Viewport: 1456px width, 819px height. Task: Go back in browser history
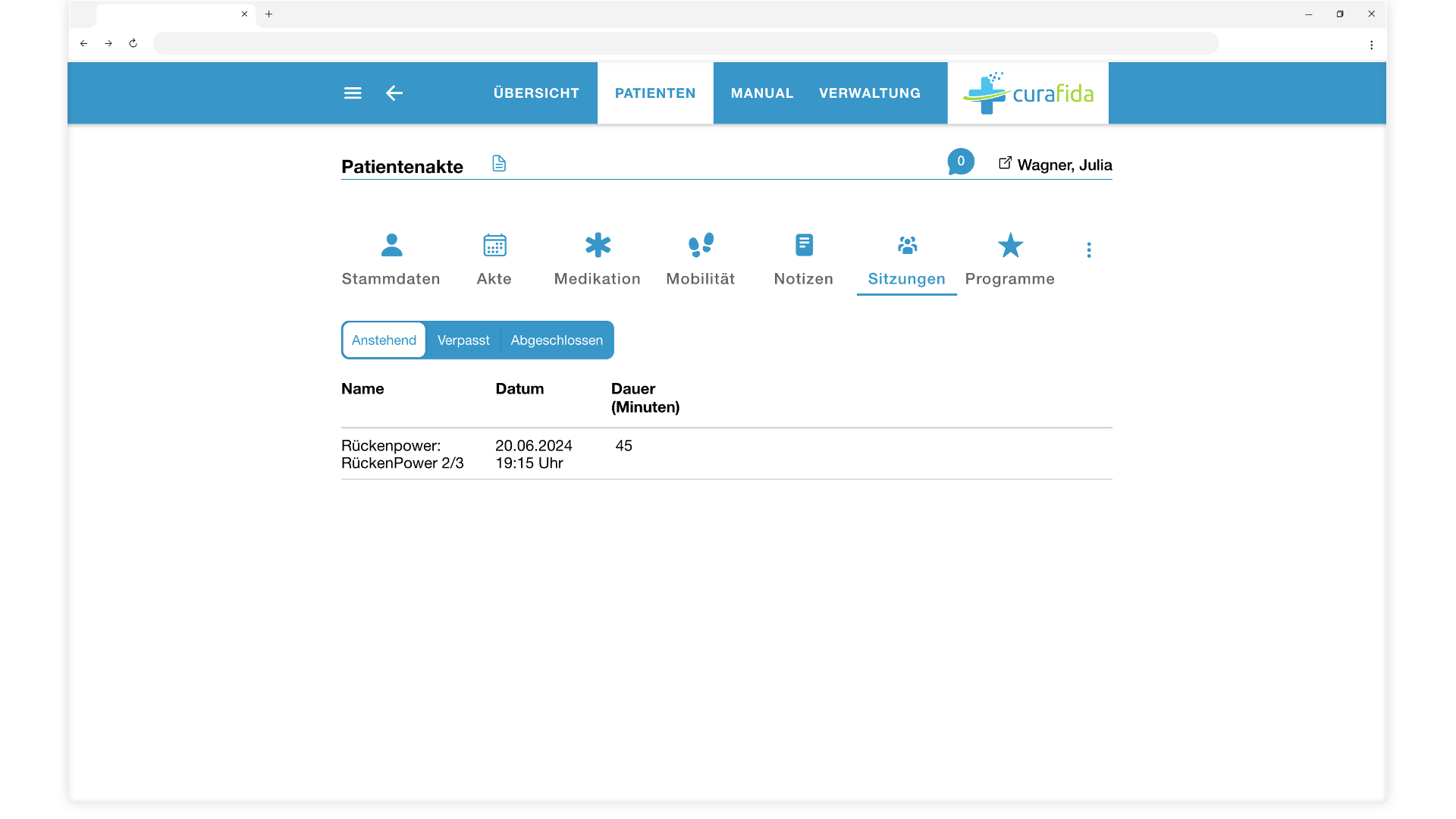84,44
